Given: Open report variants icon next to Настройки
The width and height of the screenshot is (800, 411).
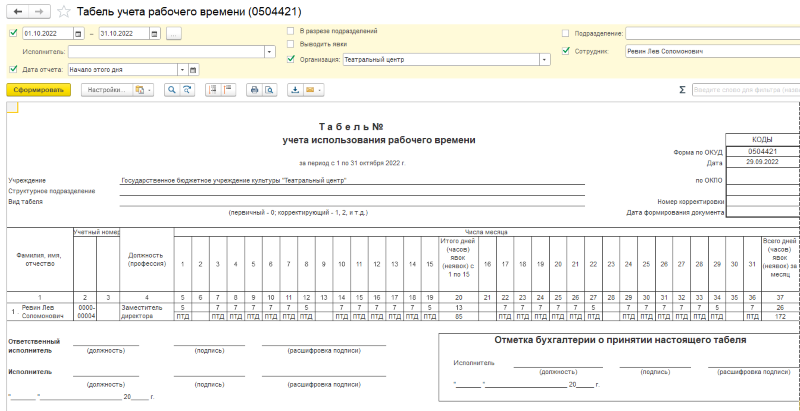Looking at the screenshot, I should click(x=139, y=90).
